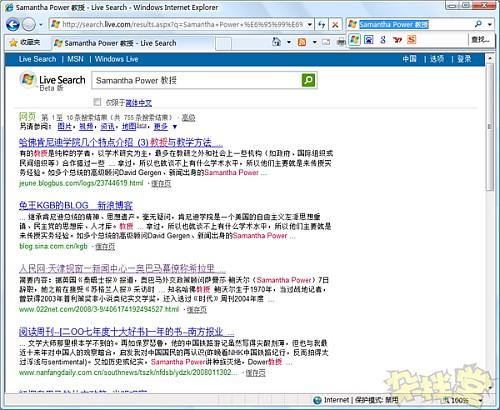Refresh the page with the refresh icon

[x=321, y=24]
